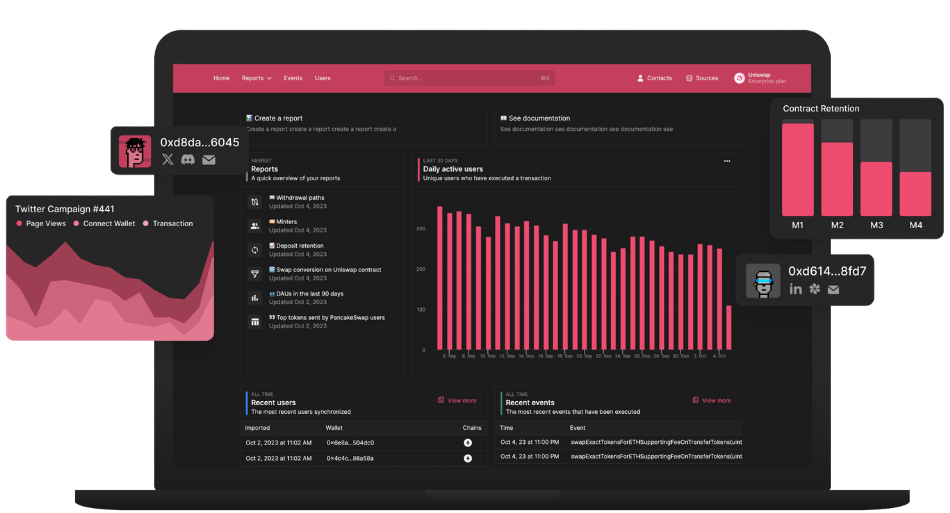The width and height of the screenshot is (950, 513).
Task: Go to the Events page in the navbar
Action: (x=293, y=78)
